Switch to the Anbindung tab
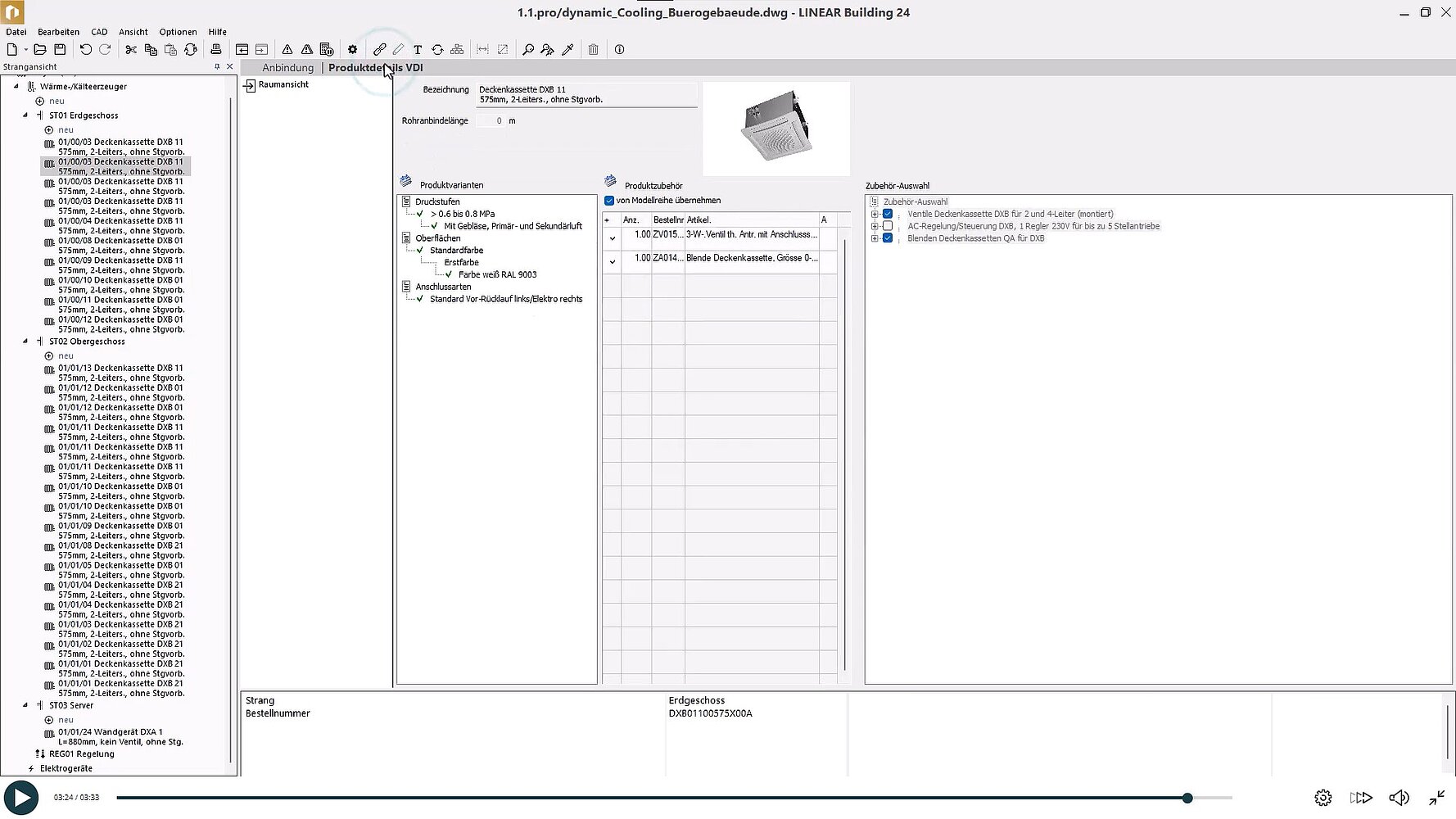Screen dimensions: 1456x819 click(x=287, y=68)
